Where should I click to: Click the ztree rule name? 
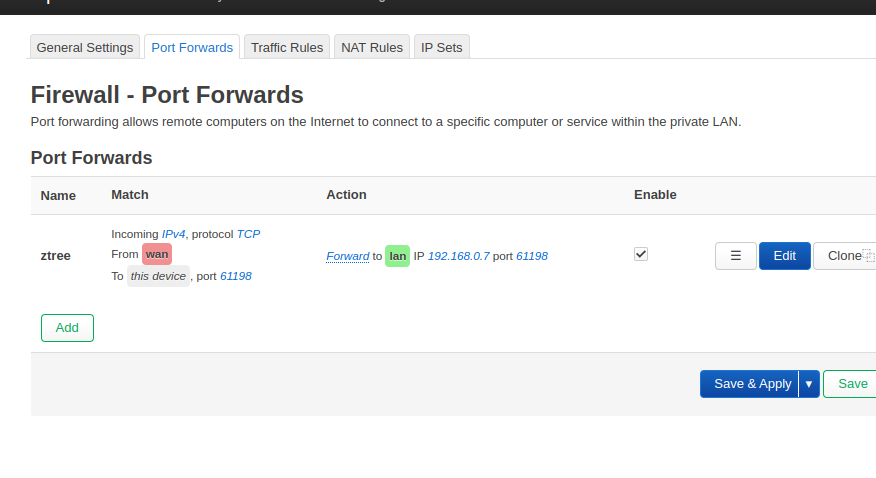coord(55,256)
